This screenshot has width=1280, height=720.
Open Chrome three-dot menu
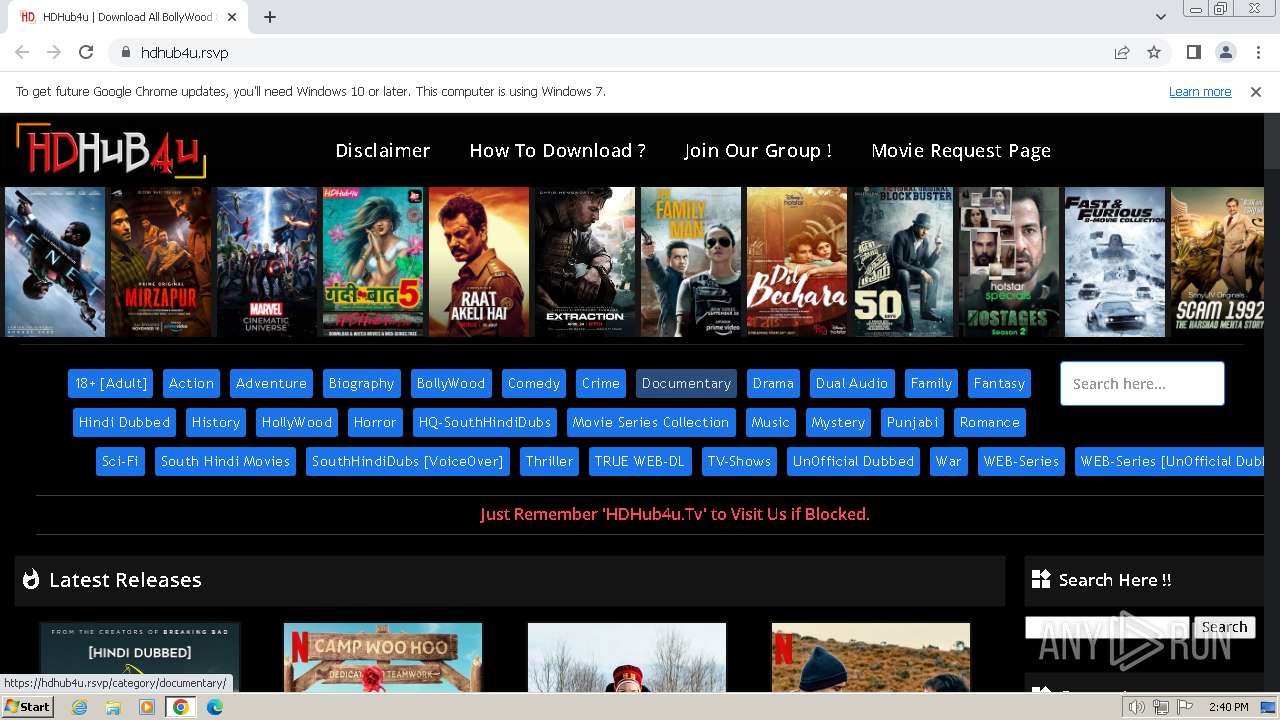click(x=1257, y=52)
